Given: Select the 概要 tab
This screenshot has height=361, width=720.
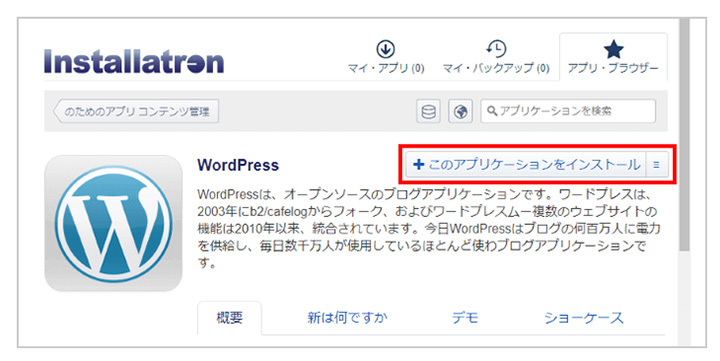Looking at the screenshot, I should [230, 318].
